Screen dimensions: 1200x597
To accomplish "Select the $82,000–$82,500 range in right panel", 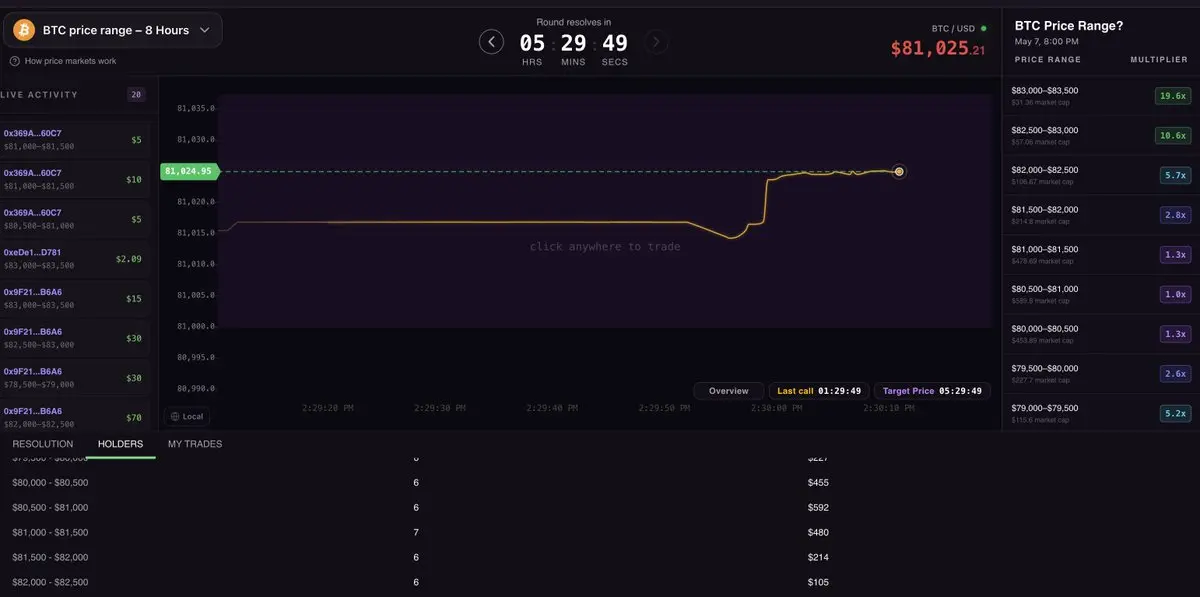I will click(1101, 175).
